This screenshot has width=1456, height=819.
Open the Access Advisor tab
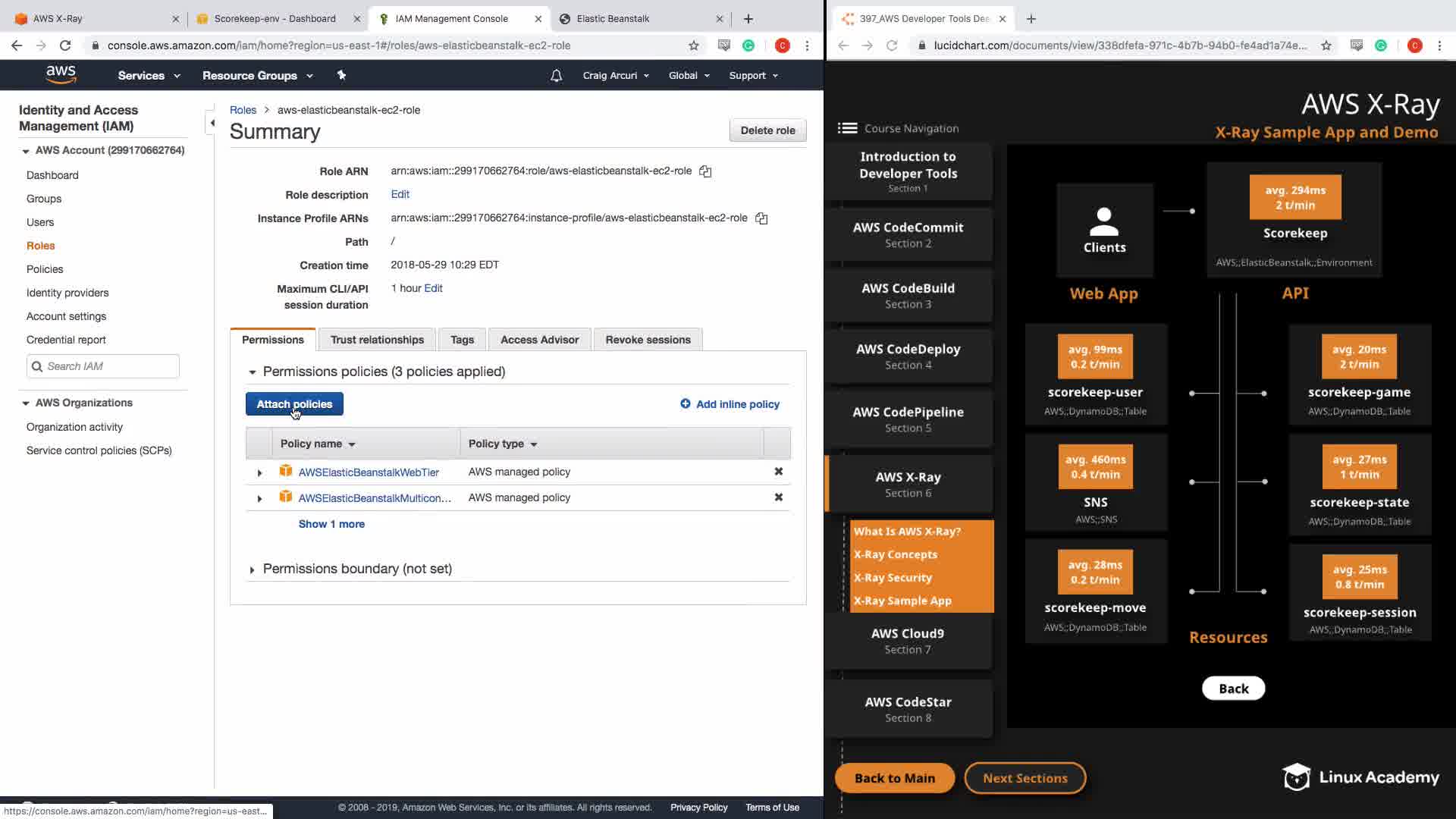(539, 340)
